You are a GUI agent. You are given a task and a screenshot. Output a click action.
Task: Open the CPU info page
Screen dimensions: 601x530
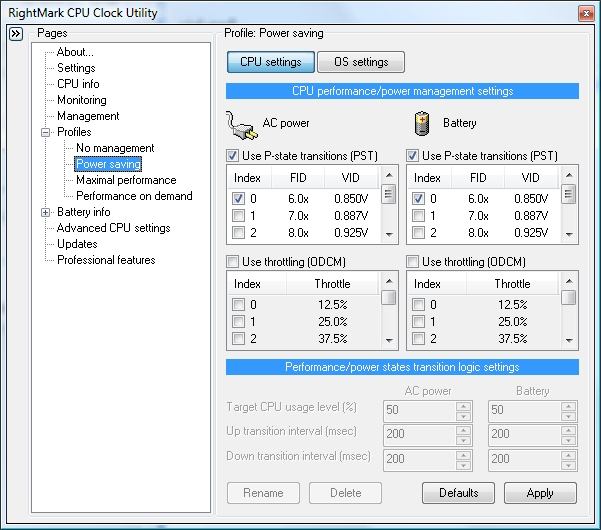(78, 84)
